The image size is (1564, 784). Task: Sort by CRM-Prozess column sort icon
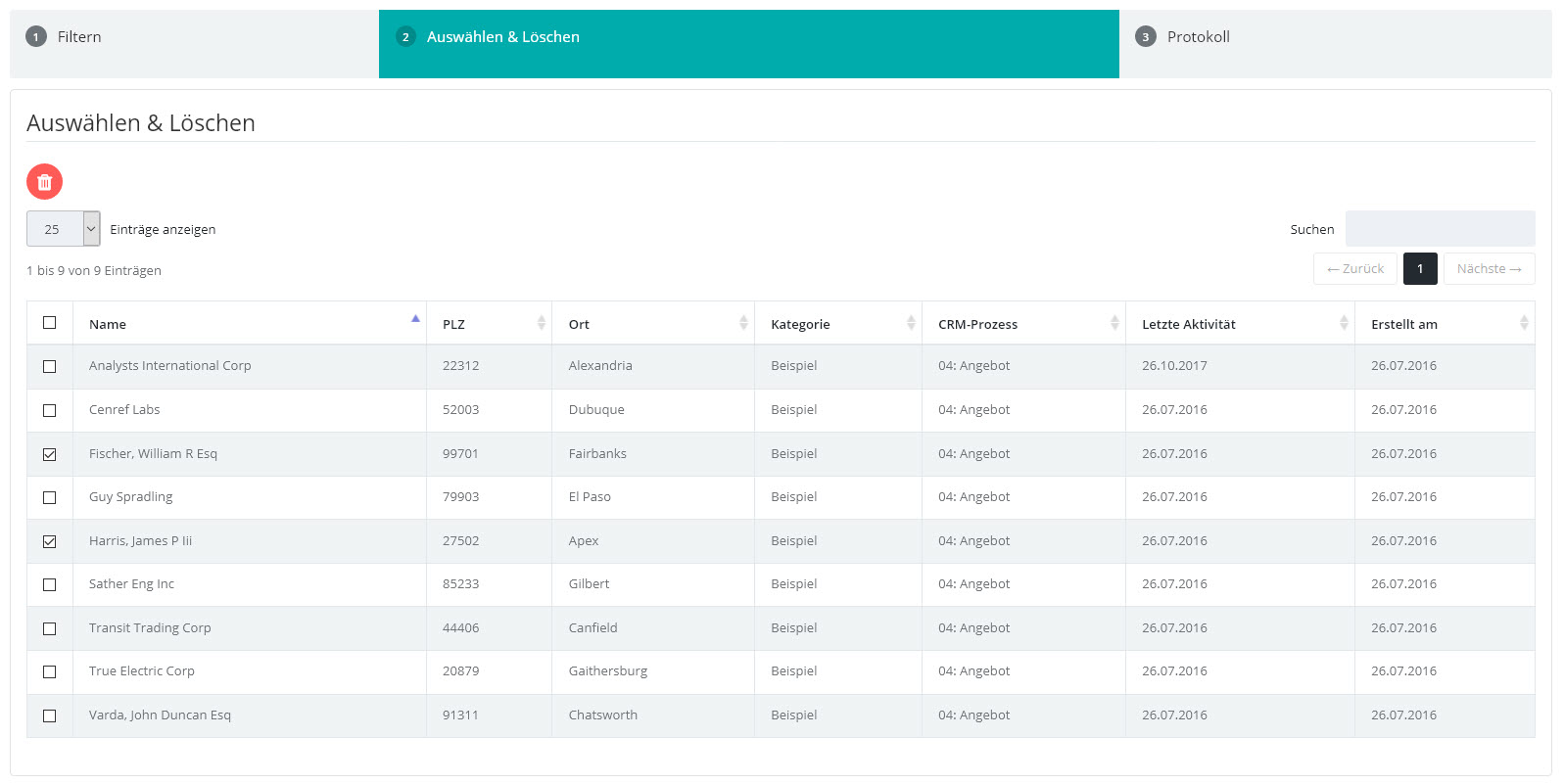1114,323
